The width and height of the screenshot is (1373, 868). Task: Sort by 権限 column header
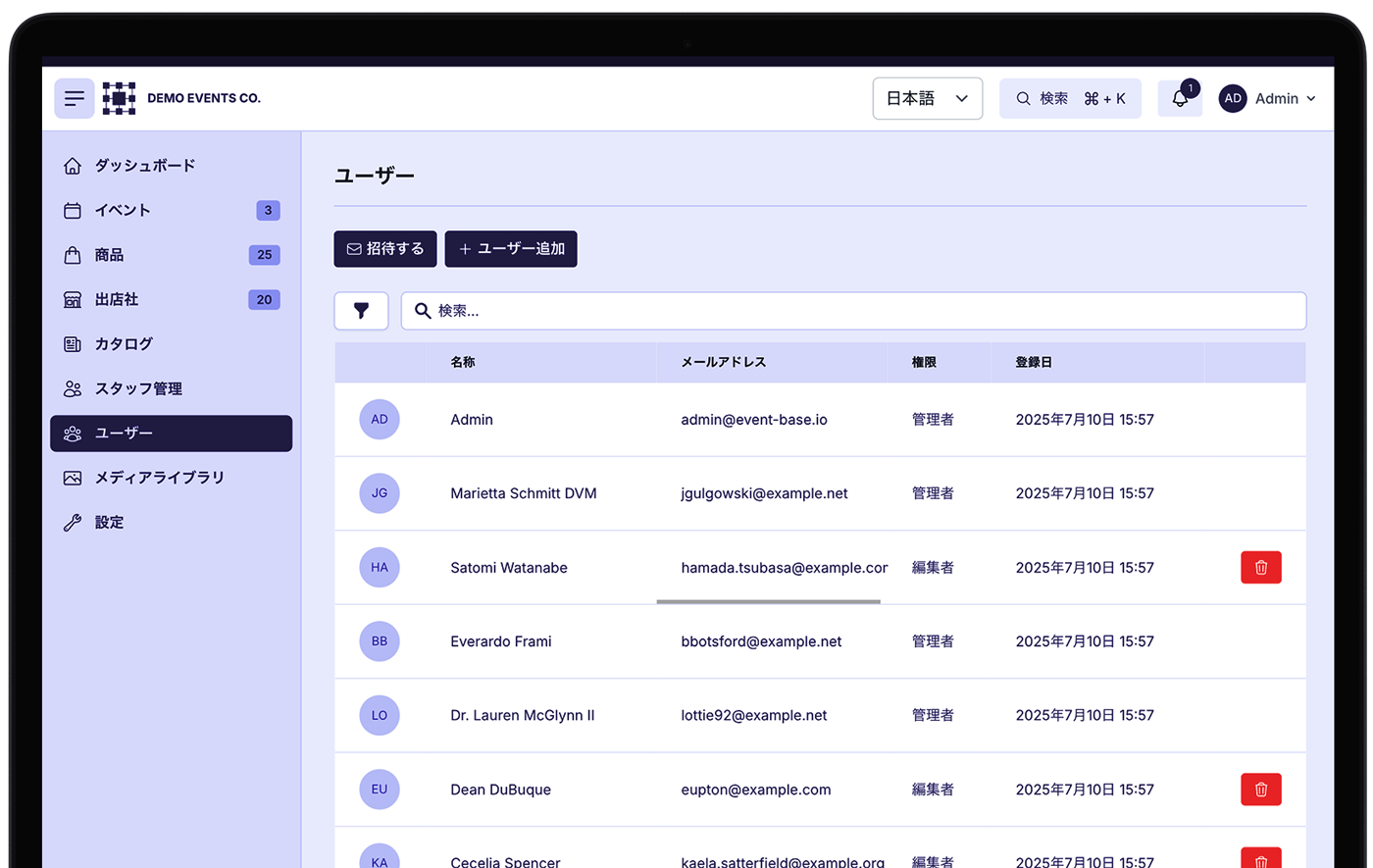point(924,362)
